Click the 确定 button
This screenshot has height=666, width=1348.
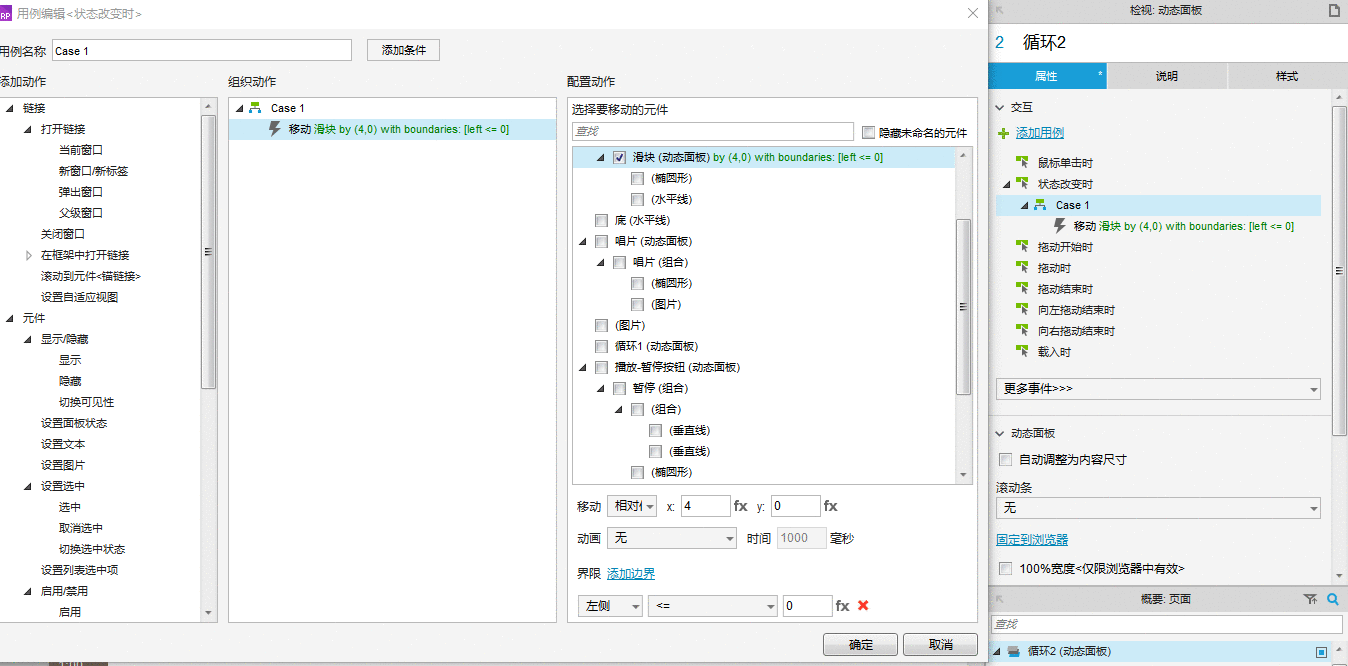[861, 645]
